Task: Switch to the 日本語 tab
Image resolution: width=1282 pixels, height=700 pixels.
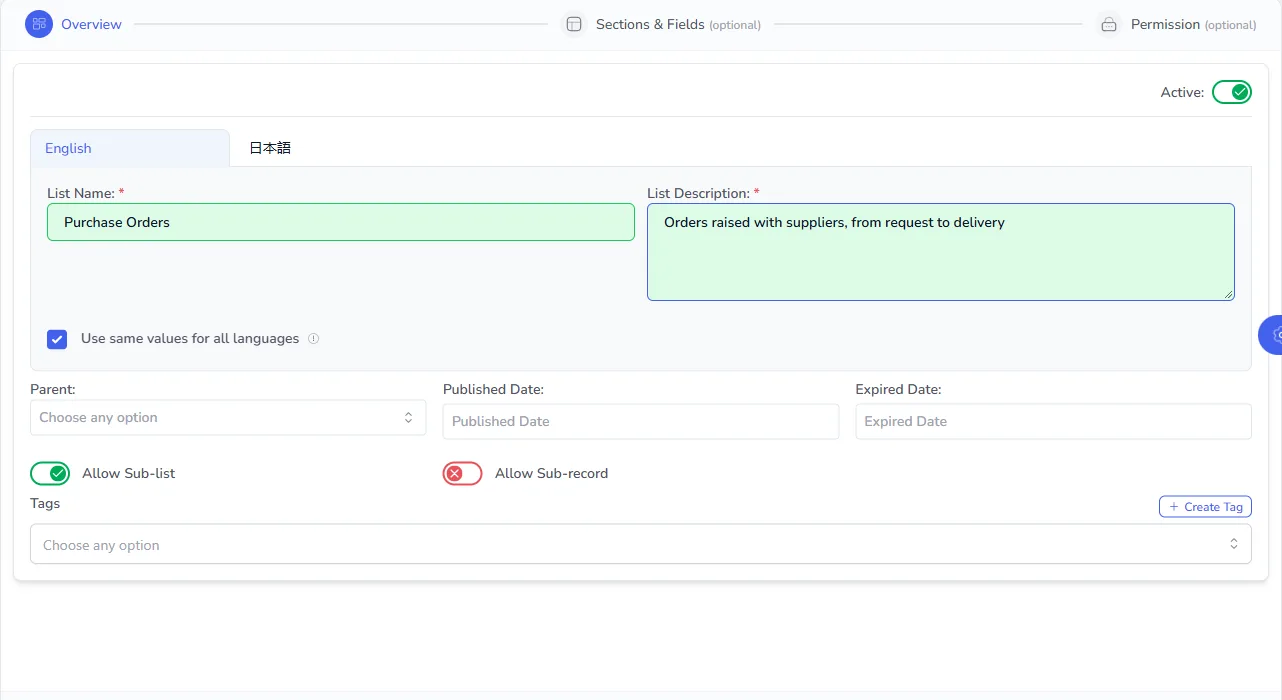Action: point(270,148)
